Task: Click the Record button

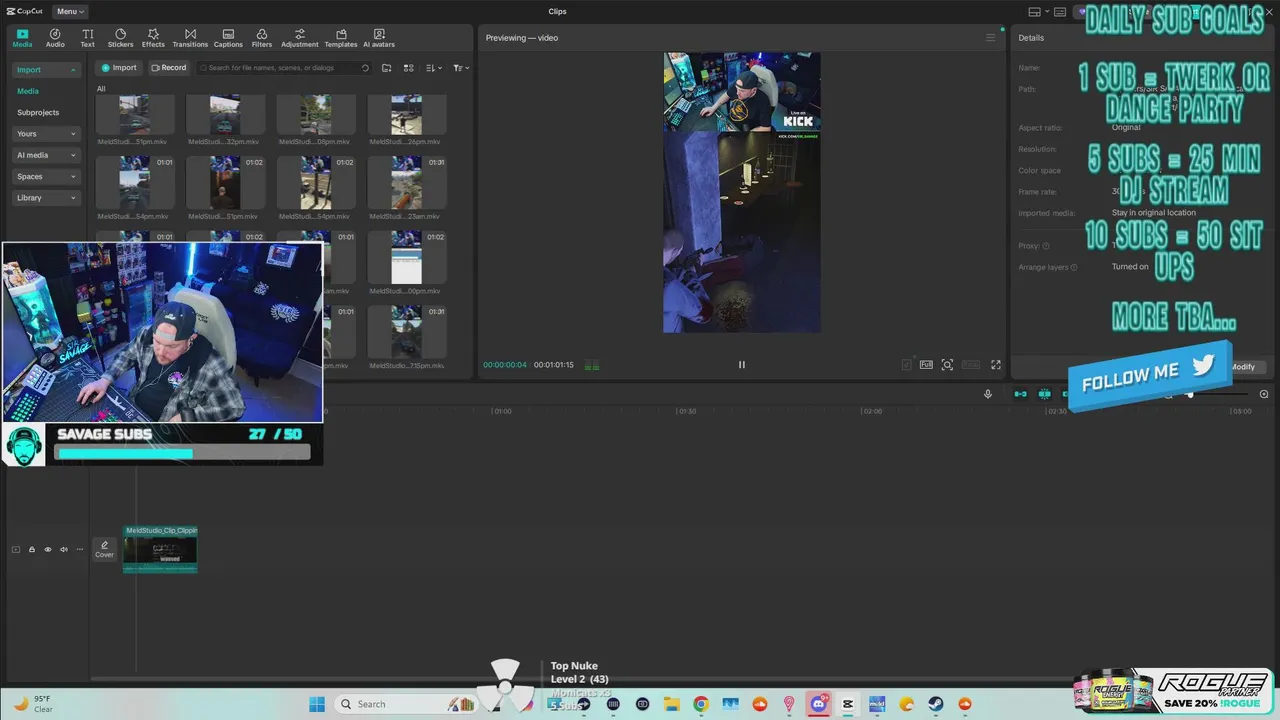Action: pos(168,68)
